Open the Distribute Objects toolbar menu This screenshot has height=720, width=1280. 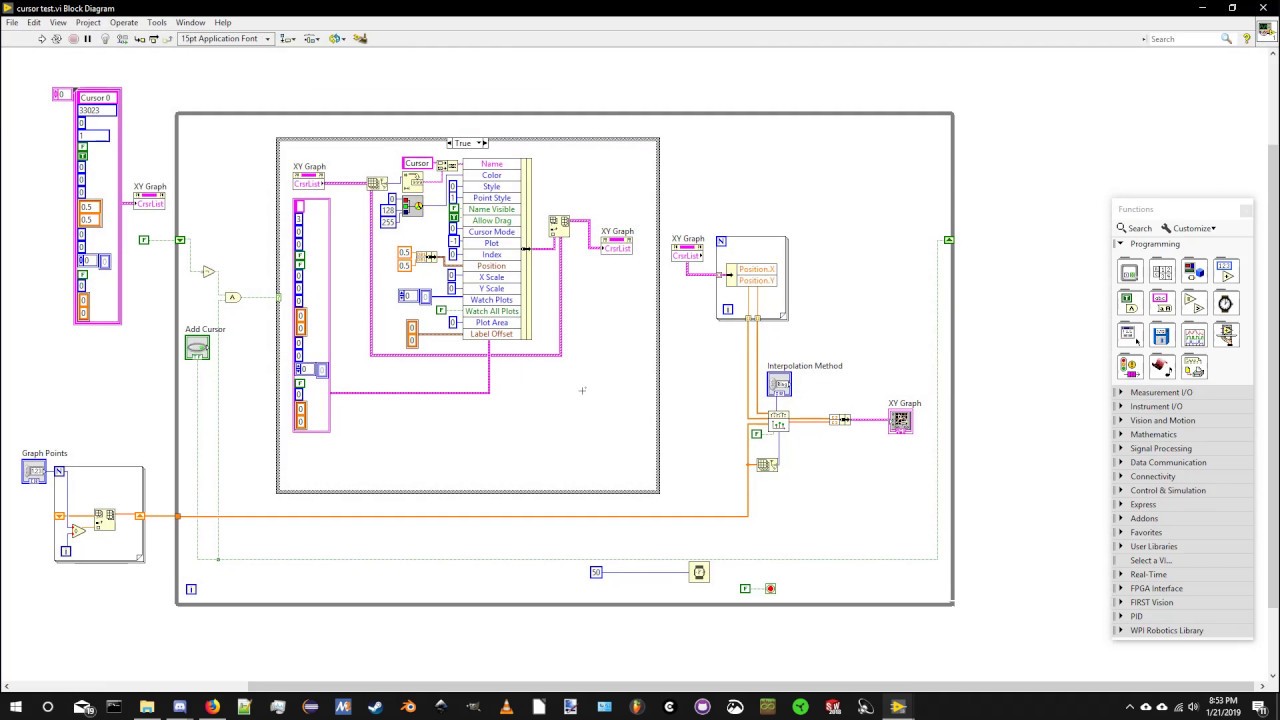312,39
